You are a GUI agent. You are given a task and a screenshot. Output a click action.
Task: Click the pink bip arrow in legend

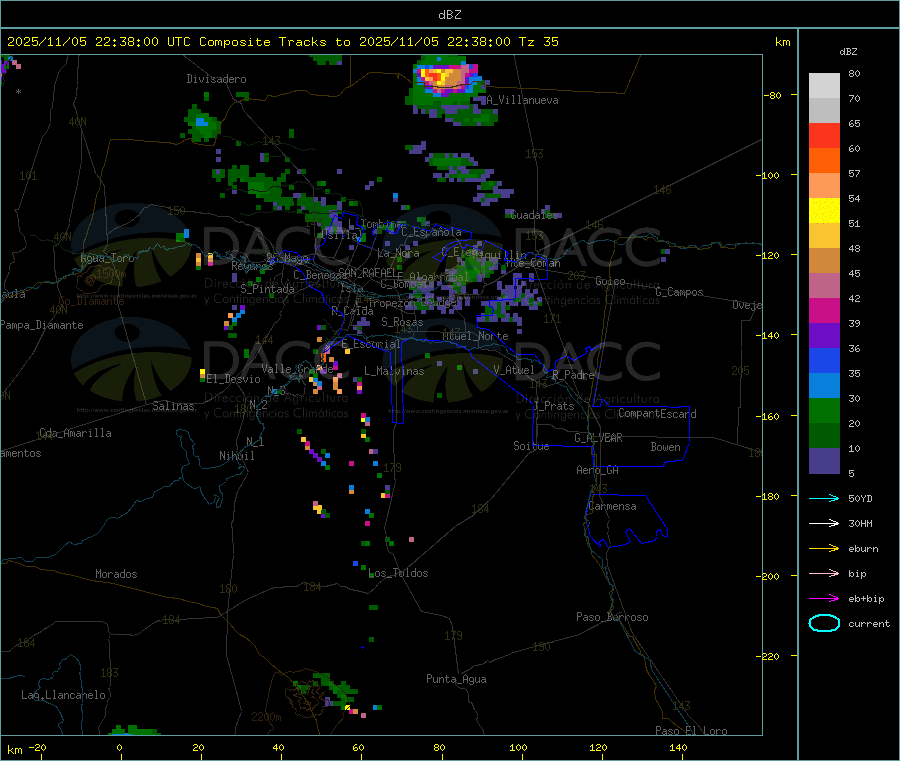[824, 573]
